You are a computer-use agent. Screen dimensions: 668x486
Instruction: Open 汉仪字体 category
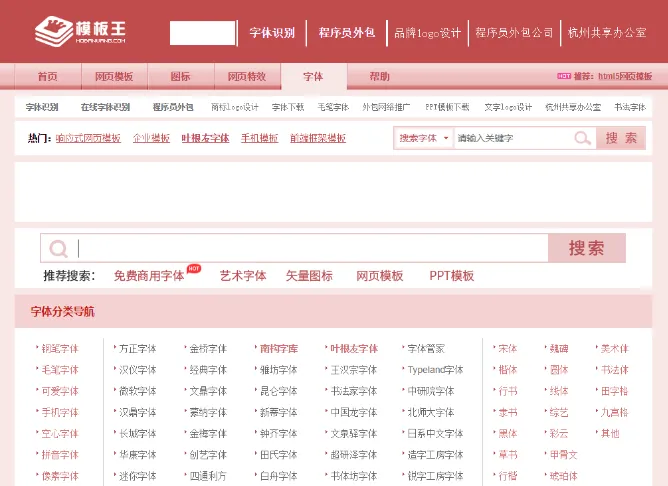138,370
